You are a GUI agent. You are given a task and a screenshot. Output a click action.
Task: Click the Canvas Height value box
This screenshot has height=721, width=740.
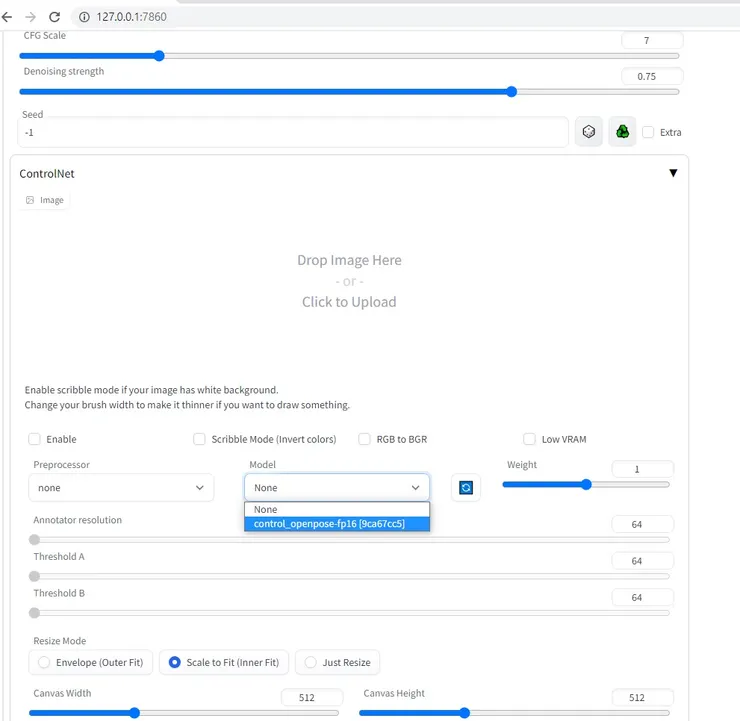click(x=642, y=697)
